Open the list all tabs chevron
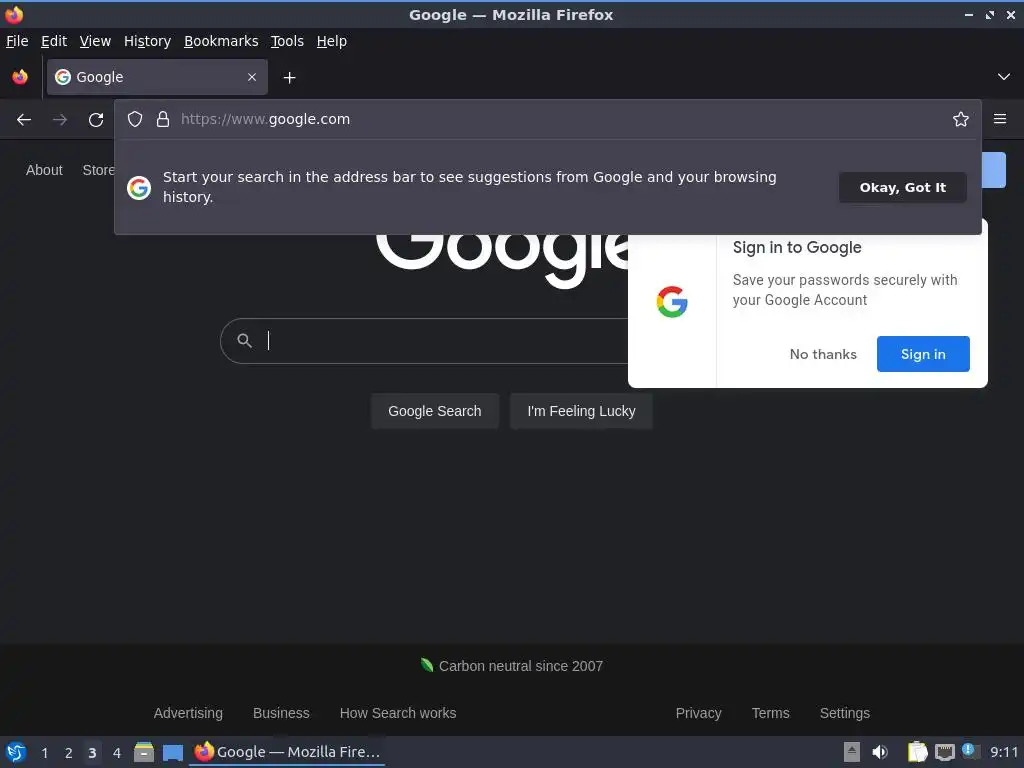This screenshot has height=768, width=1024. tap(1004, 77)
